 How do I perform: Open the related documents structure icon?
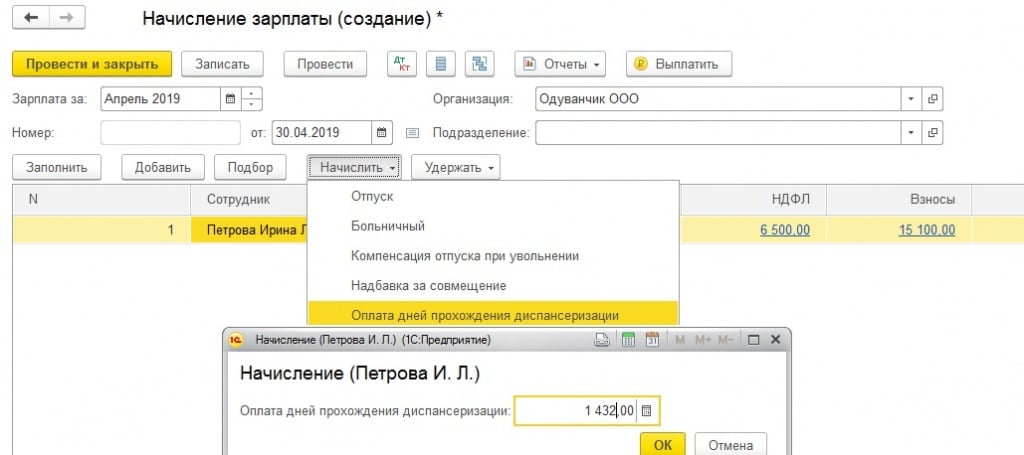tap(480, 64)
